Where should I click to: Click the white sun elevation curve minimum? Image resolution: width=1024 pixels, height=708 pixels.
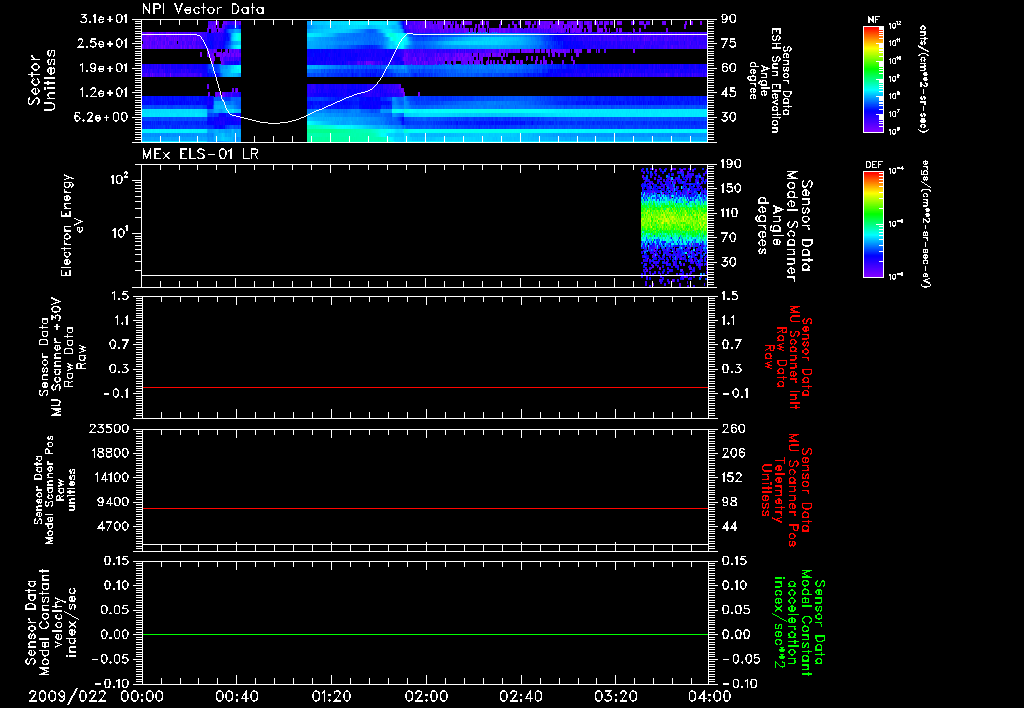274,123
